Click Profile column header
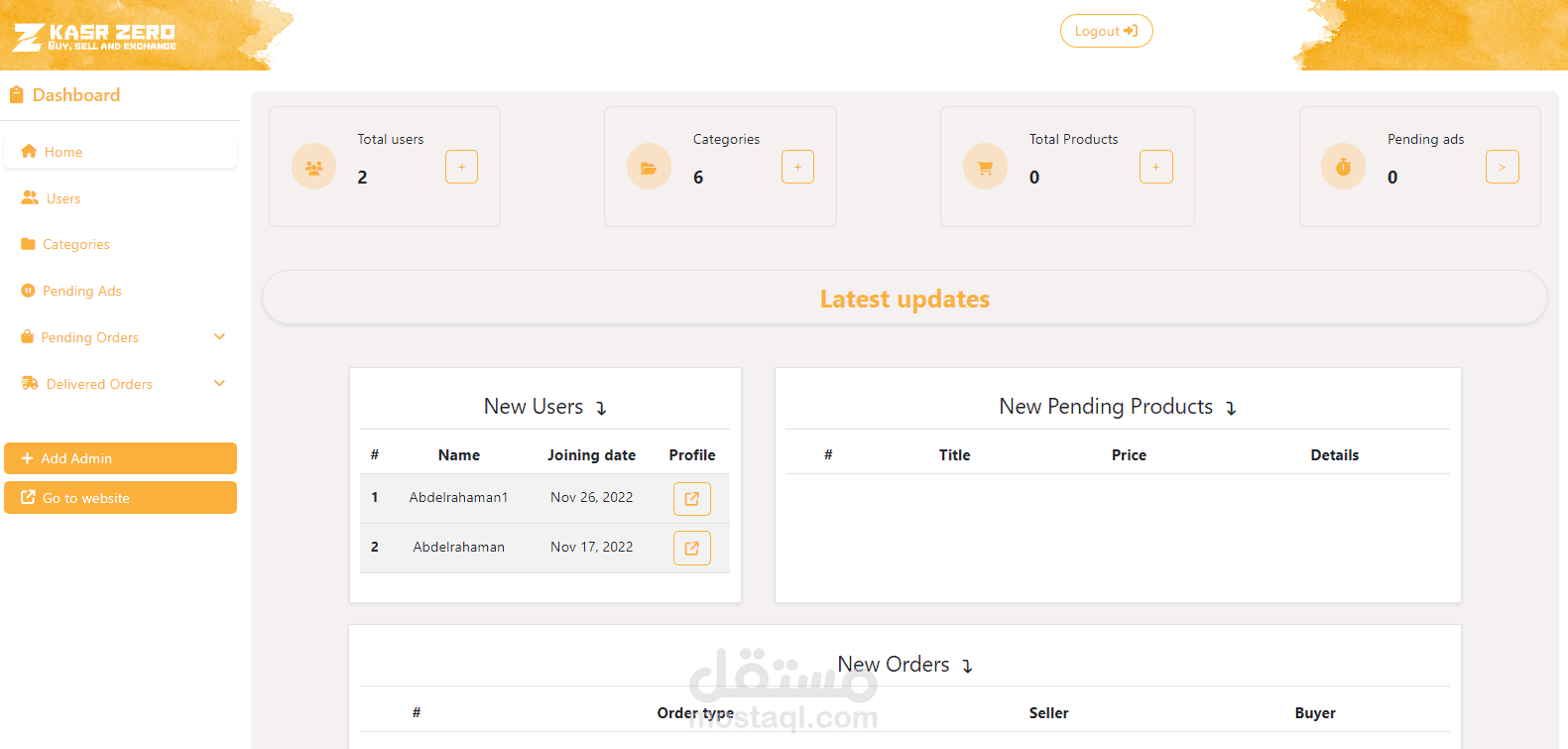The height and width of the screenshot is (749, 1568). (x=692, y=455)
